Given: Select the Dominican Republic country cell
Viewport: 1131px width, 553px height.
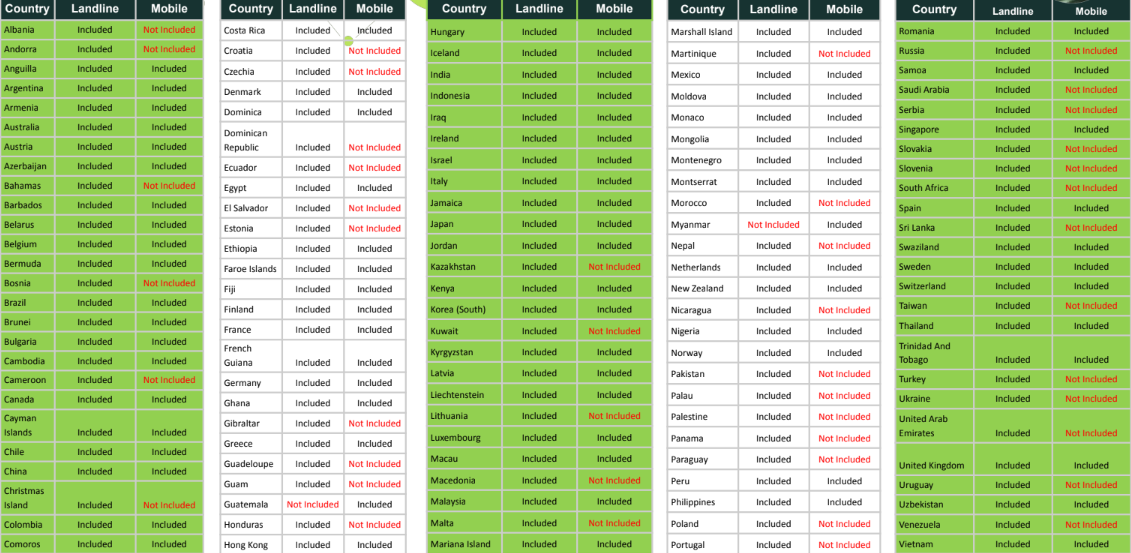Looking at the screenshot, I should [x=246, y=140].
